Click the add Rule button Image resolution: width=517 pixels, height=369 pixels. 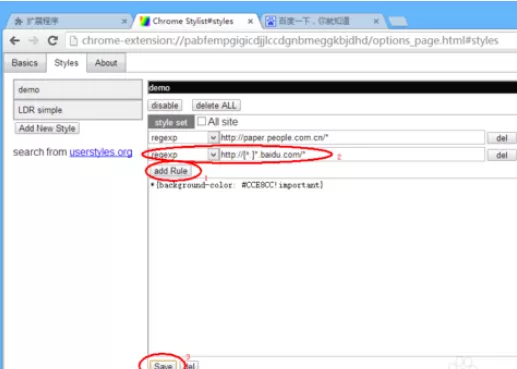click(x=171, y=171)
